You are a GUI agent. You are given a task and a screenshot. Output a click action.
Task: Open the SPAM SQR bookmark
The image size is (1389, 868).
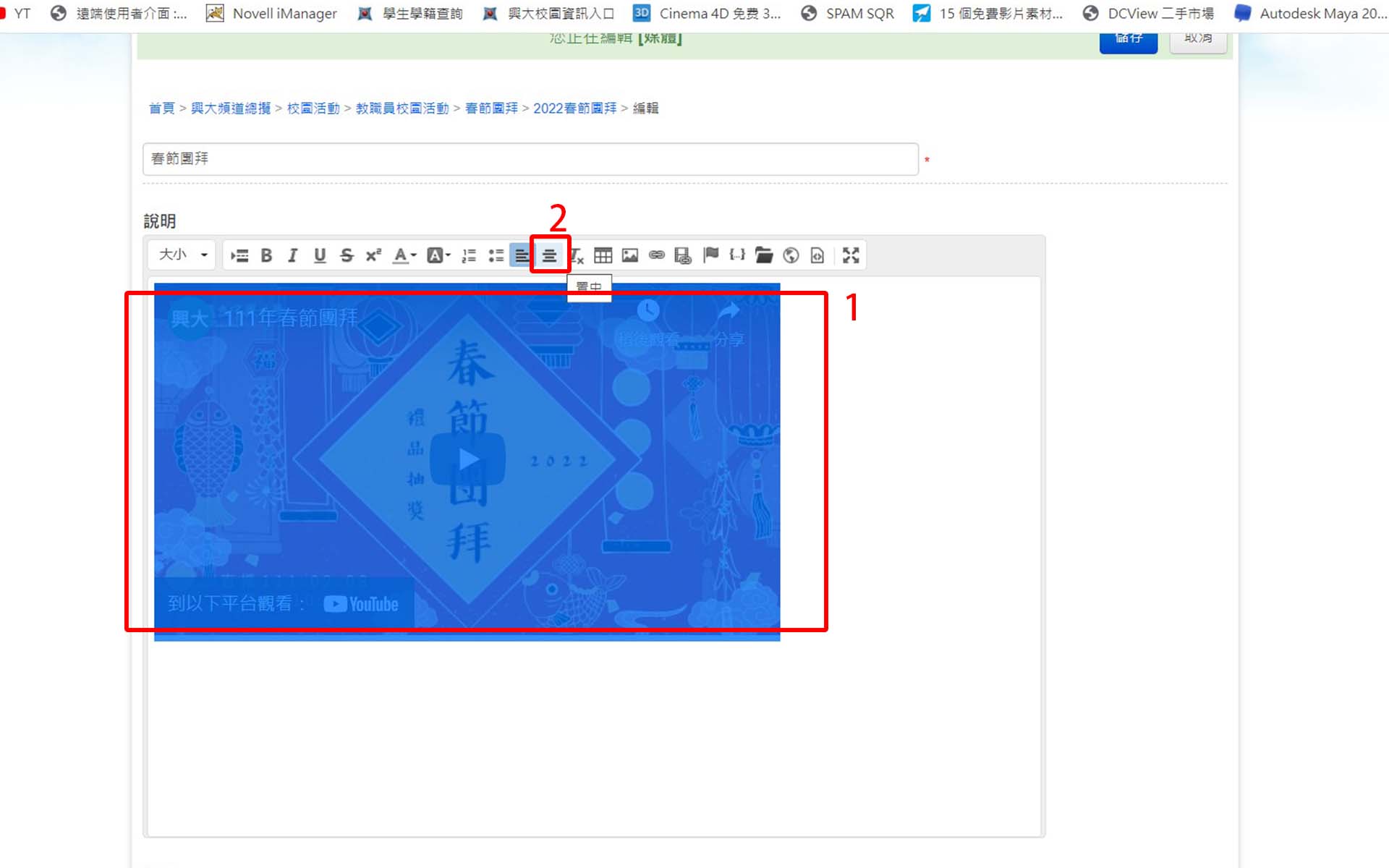(x=848, y=13)
